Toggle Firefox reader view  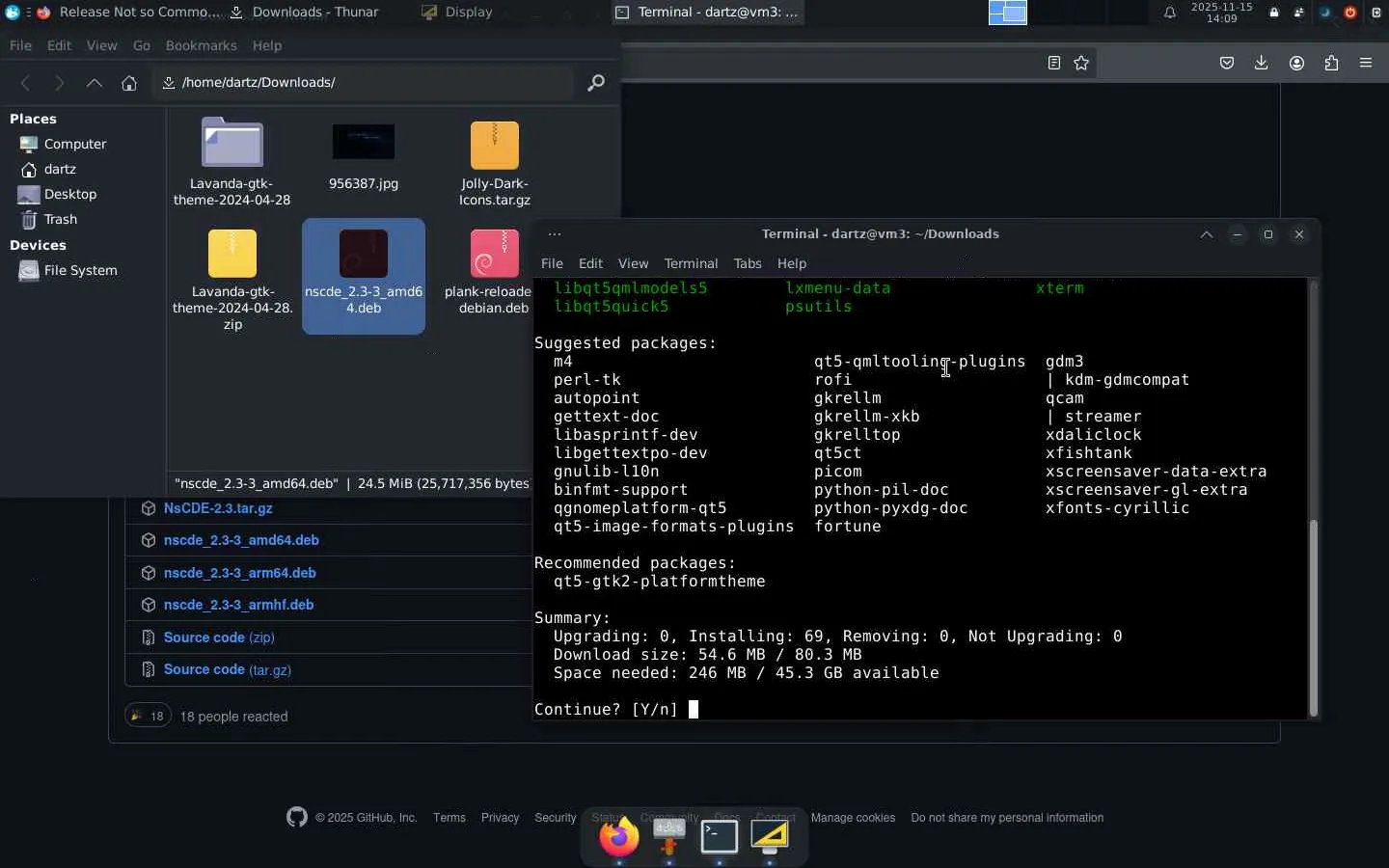click(1054, 63)
